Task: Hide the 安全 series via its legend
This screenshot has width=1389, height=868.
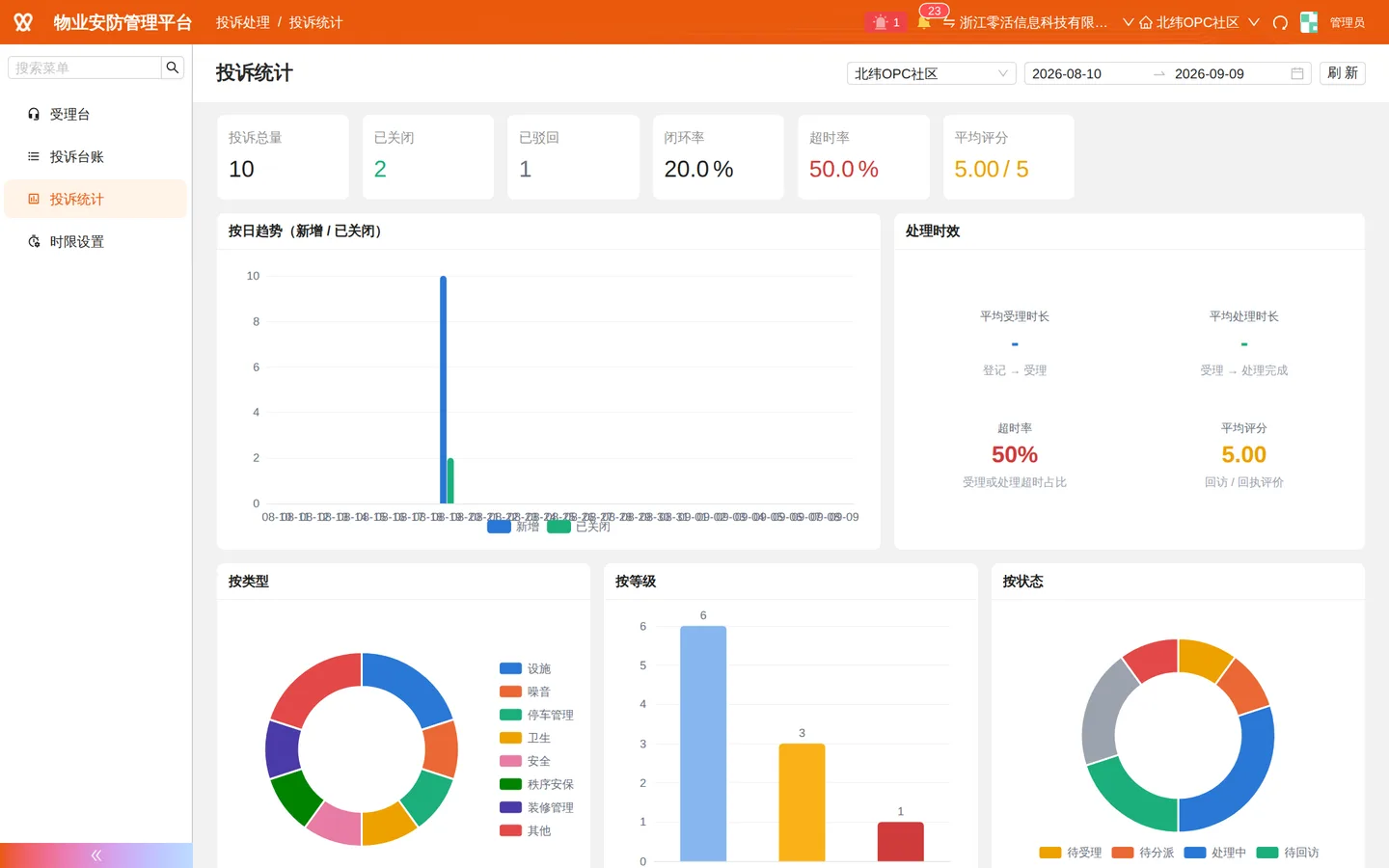Action: pyautogui.click(x=525, y=761)
